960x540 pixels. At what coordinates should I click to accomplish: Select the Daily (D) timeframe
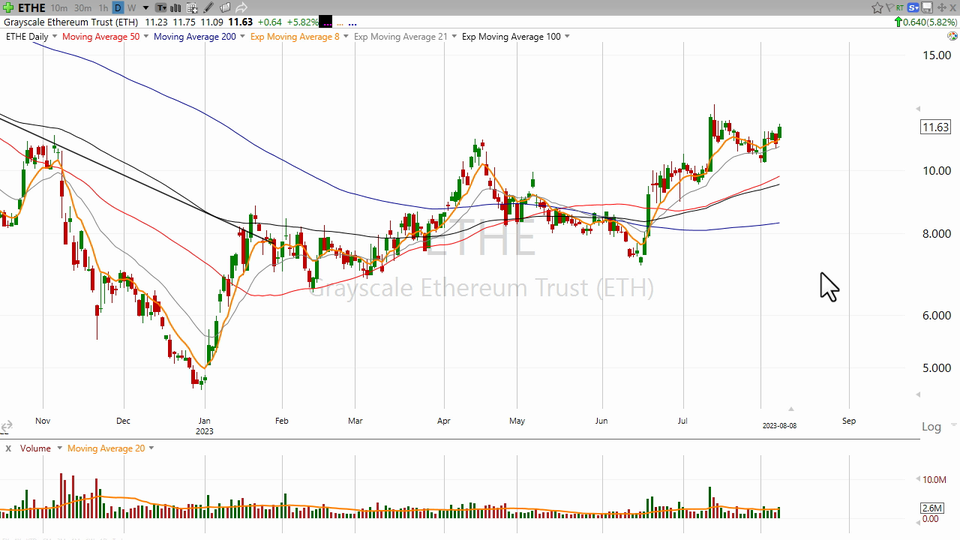[118, 8]
